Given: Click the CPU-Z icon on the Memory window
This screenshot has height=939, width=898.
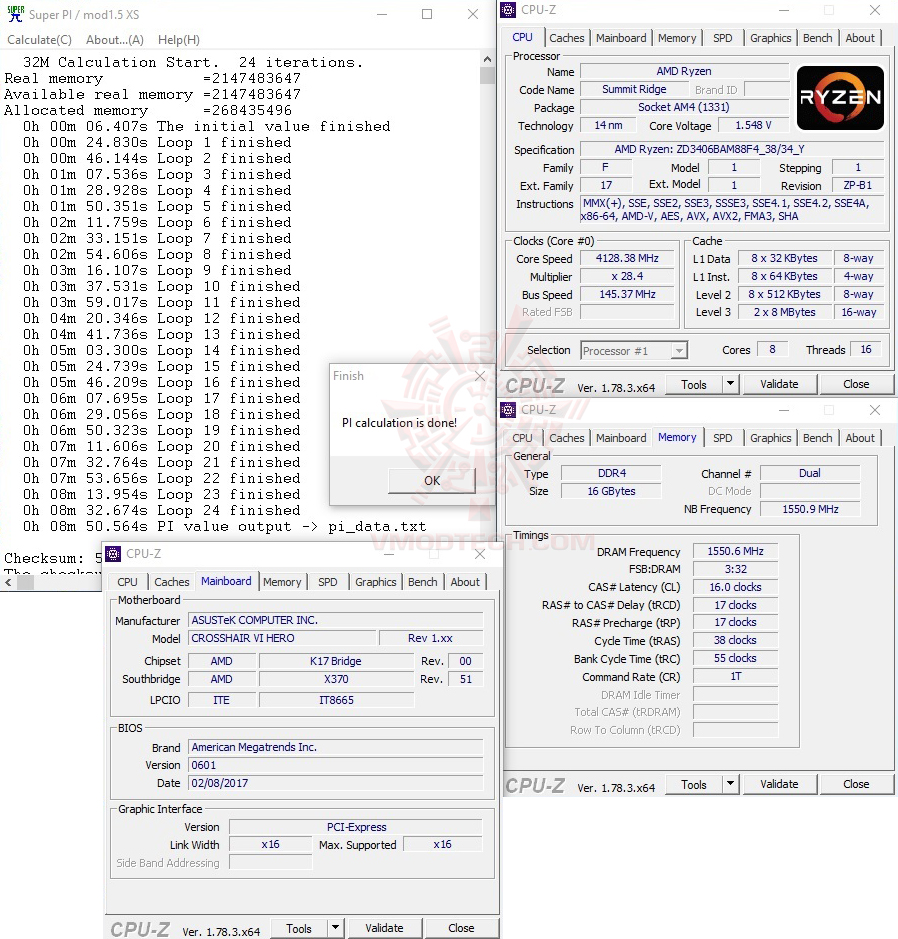Looking at the screenshot, I should 509,409.
